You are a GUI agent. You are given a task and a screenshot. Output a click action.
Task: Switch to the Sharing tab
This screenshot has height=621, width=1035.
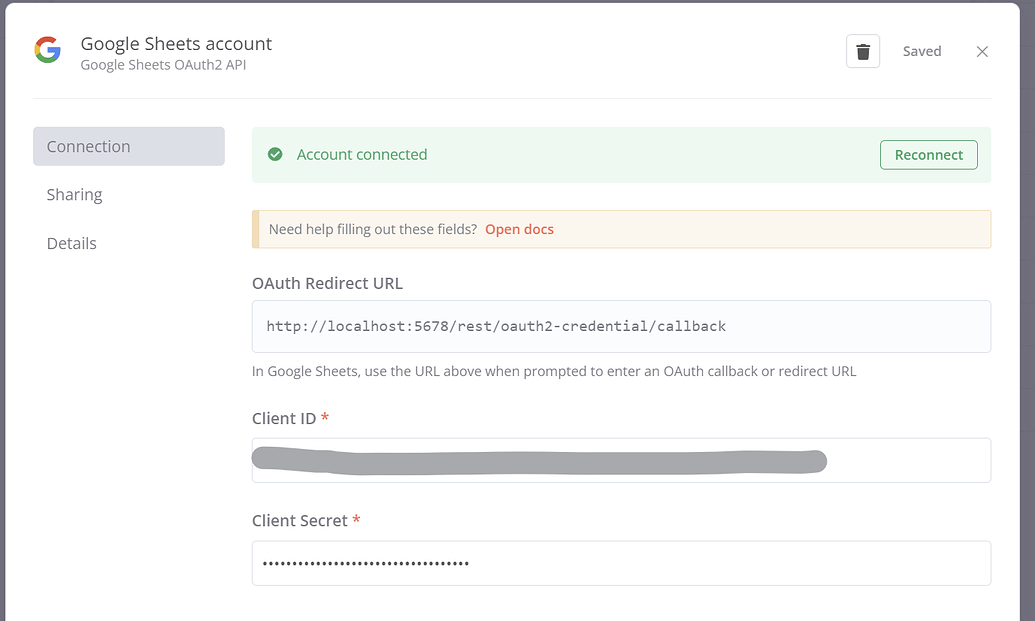(75, 195)
